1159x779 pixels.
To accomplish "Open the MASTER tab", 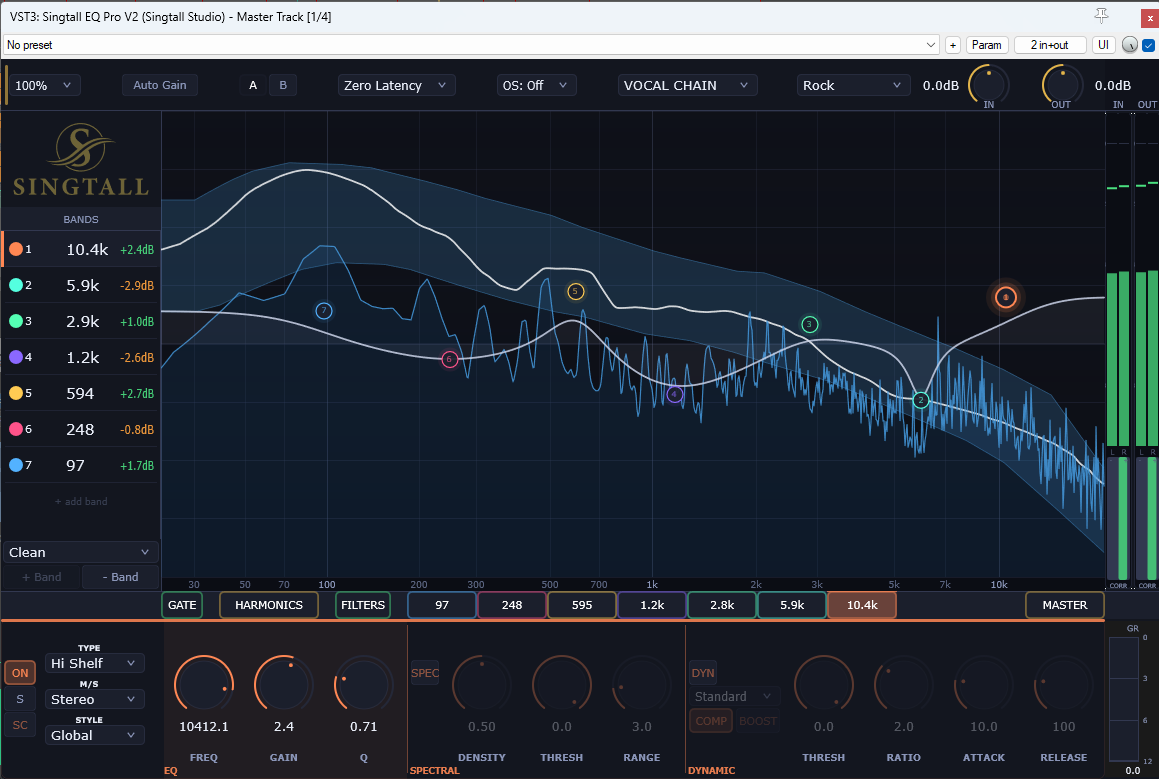I will pos(1064,605).
